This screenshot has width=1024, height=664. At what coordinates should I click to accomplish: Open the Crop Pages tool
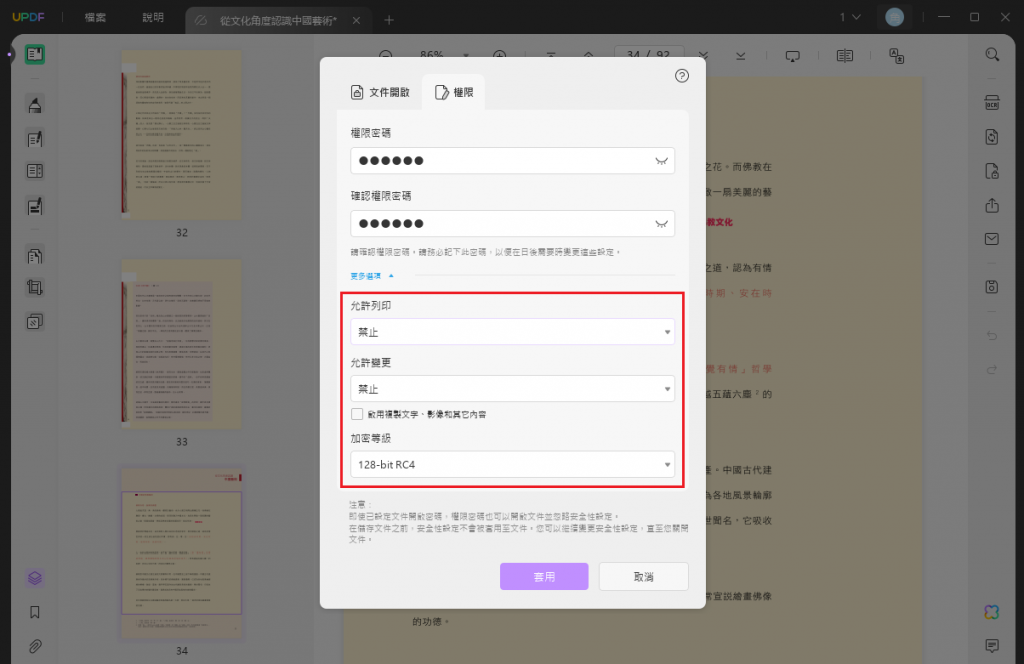click(x=35, y=287)
